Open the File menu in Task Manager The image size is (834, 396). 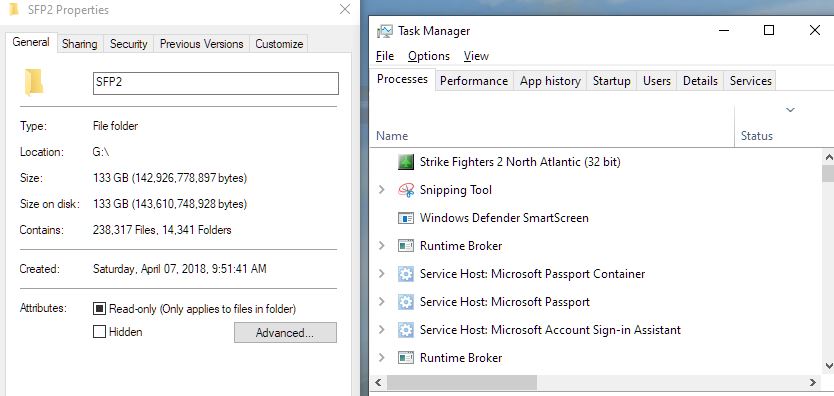pos(385,56)
